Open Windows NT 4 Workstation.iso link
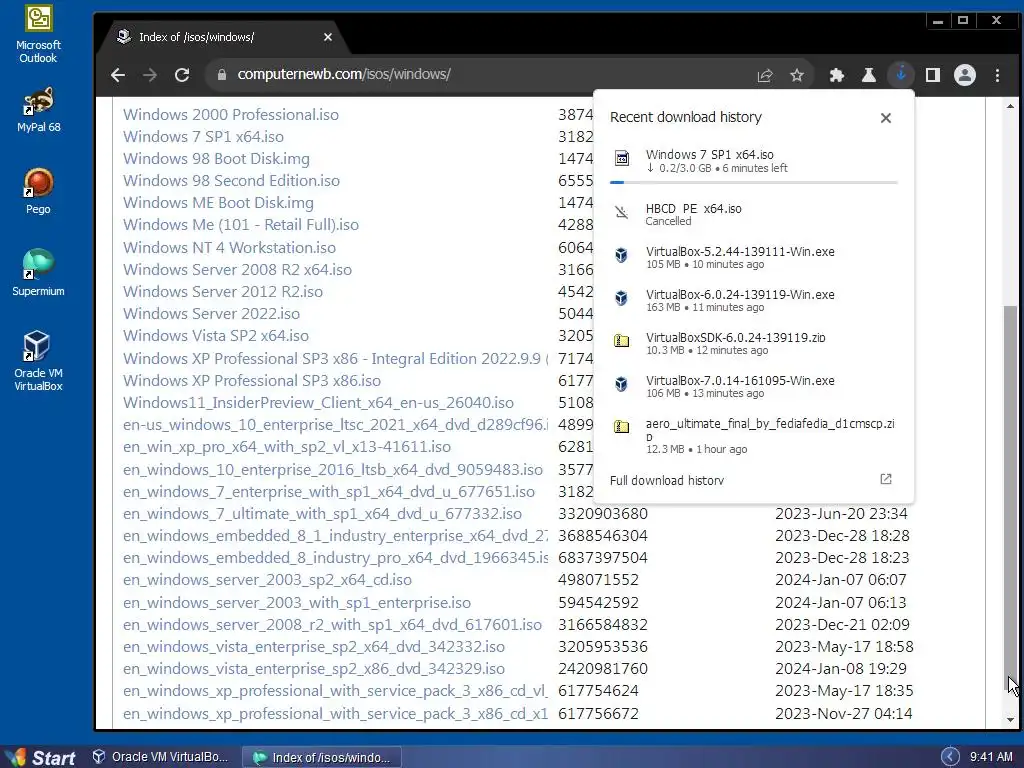This screenshot has height=768, width=1024. click(229, 248)
